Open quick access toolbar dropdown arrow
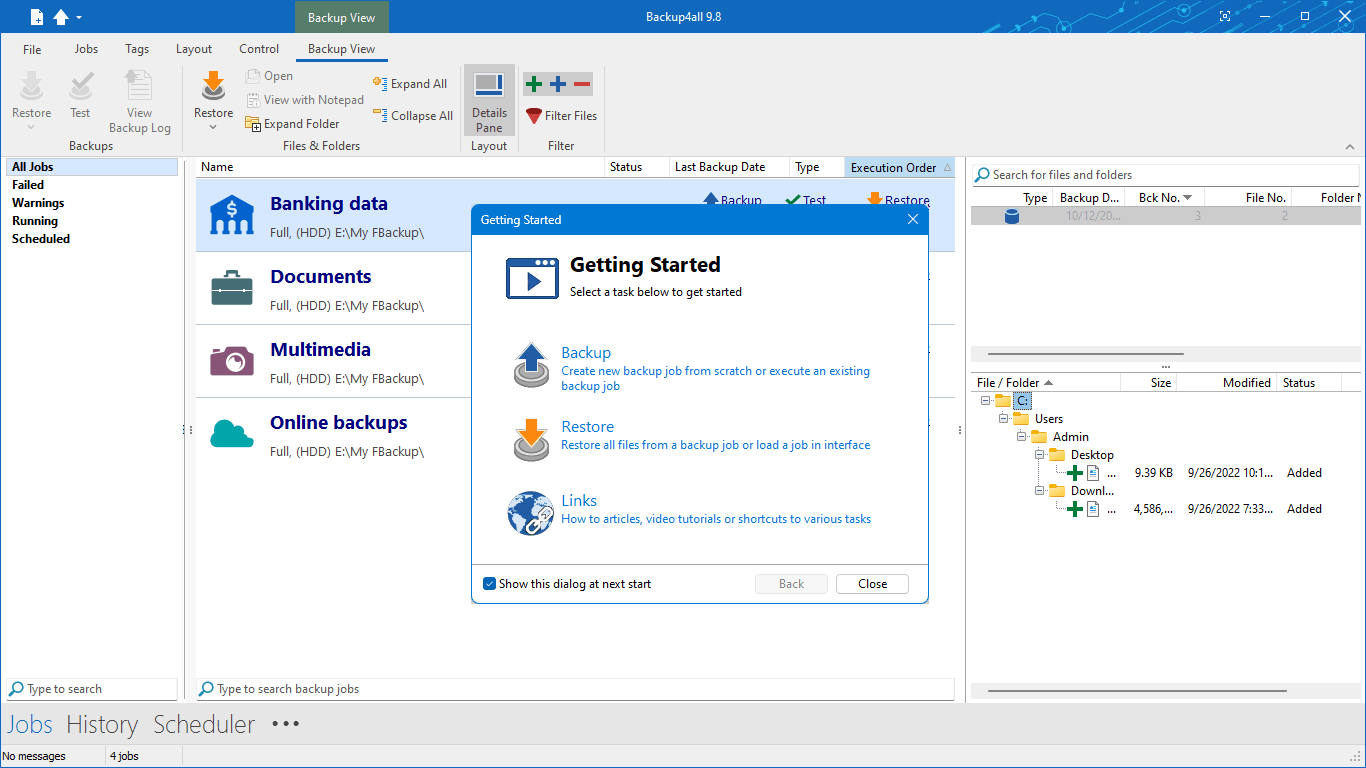Viewport: 1366px width, 768px height. [x=79, y=18]
